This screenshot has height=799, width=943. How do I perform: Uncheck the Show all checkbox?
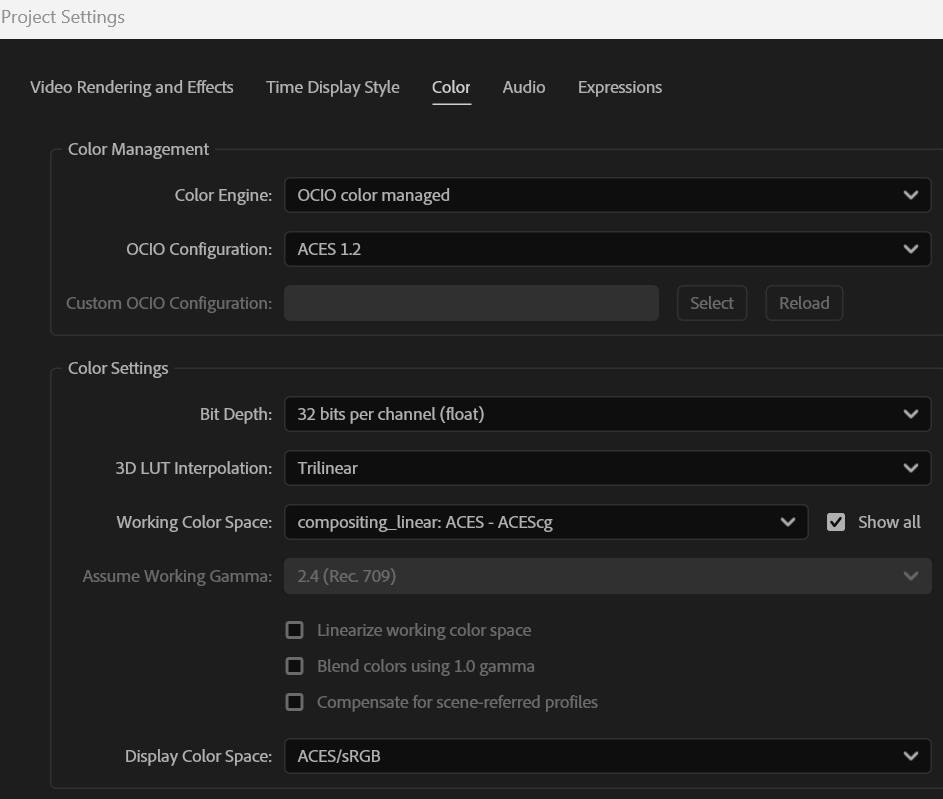(836, 522)
